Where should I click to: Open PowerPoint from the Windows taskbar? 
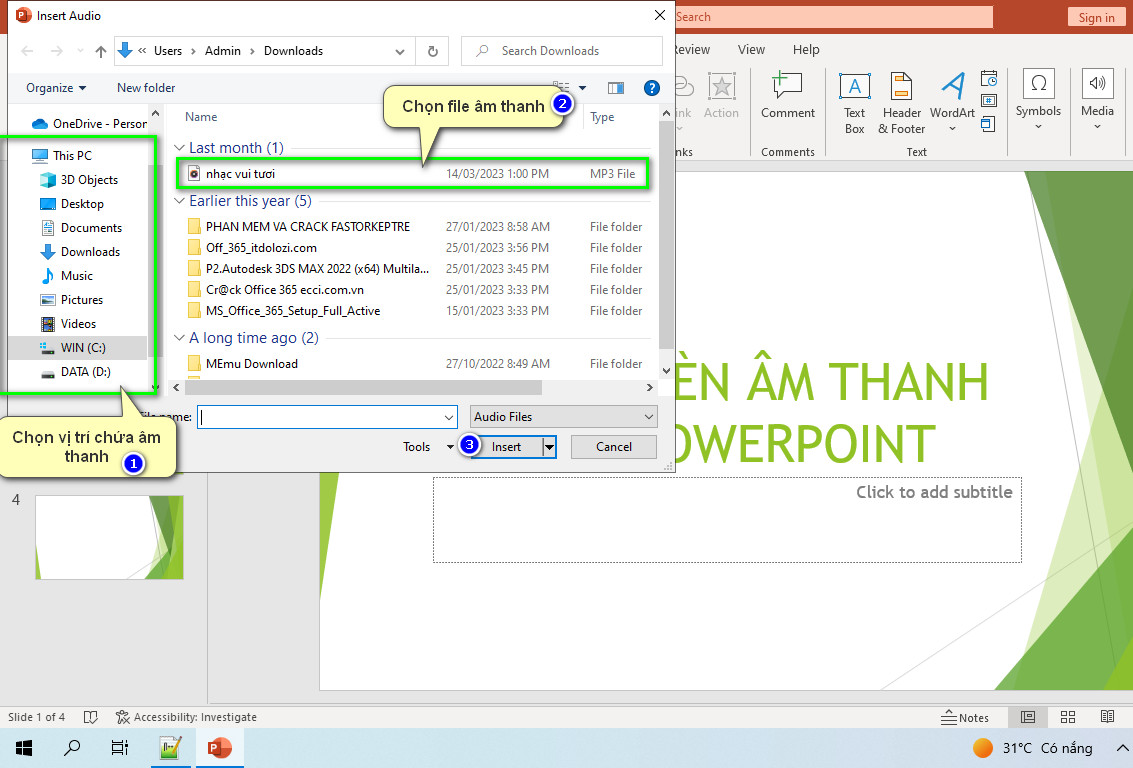[219, 748]
